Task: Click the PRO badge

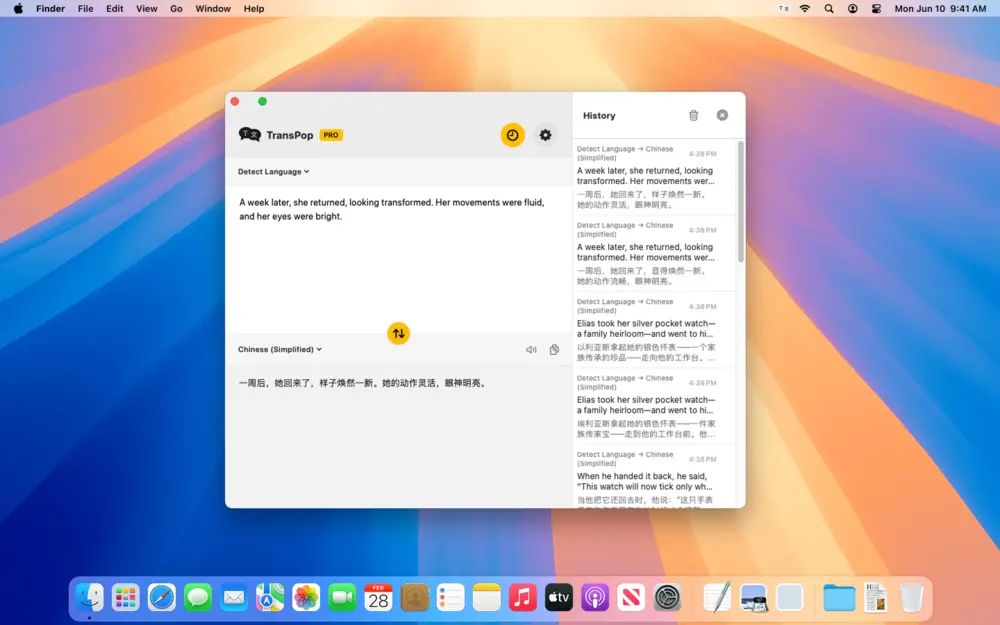Action: coord(330,134)
